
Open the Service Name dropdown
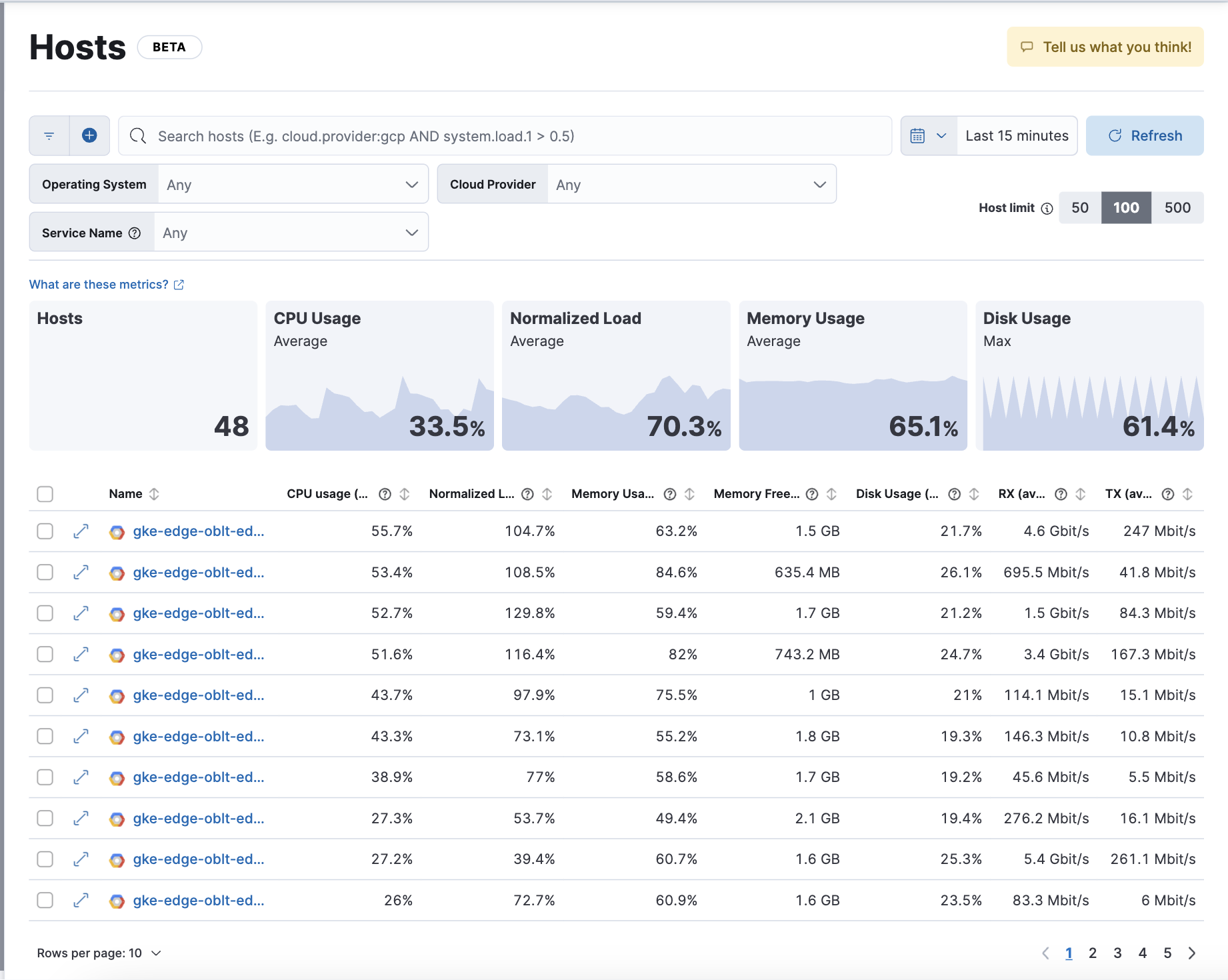pyautogui.click(x=291, y=233)
